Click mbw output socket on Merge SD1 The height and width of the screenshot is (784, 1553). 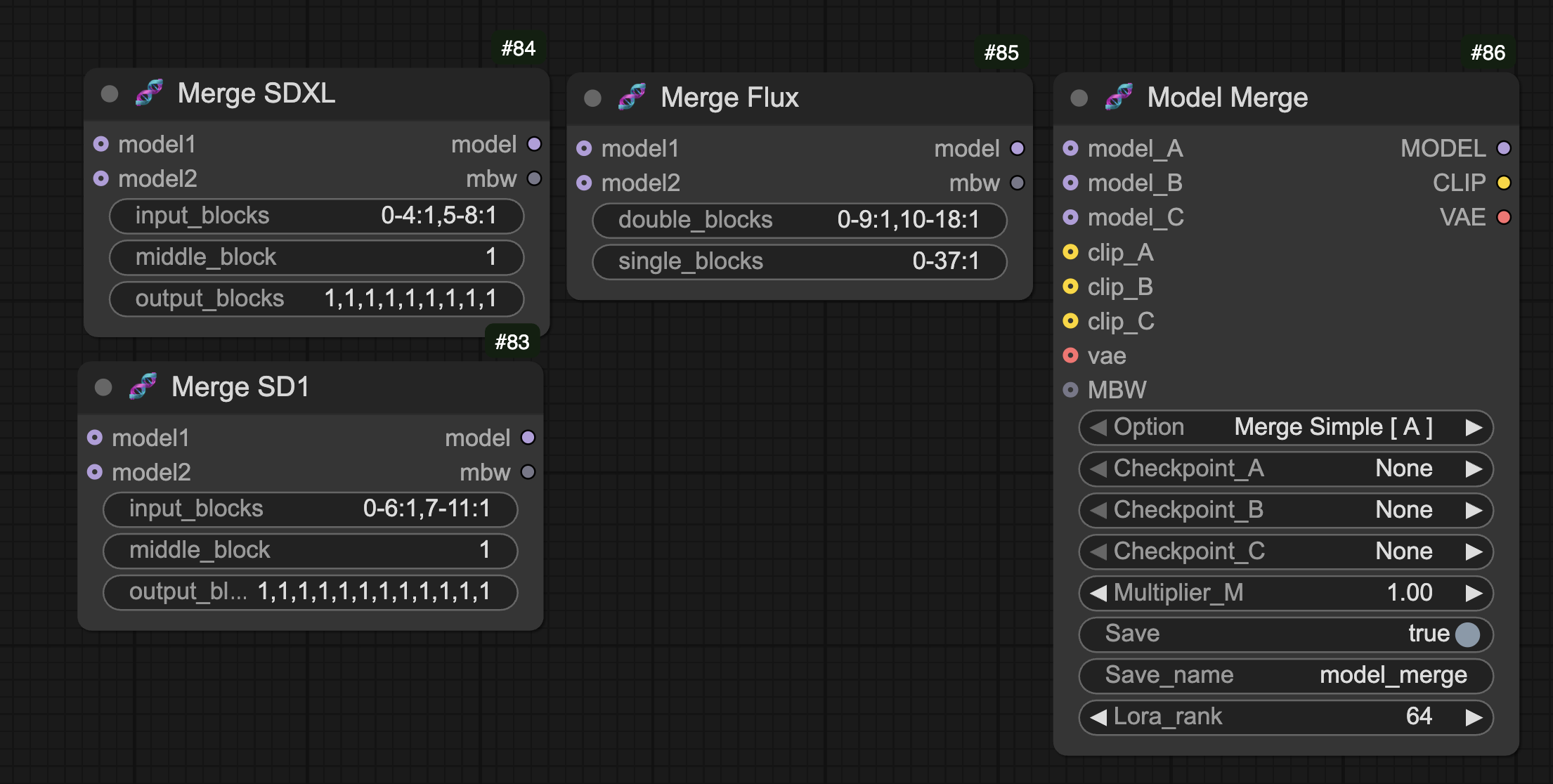point(528,472)
